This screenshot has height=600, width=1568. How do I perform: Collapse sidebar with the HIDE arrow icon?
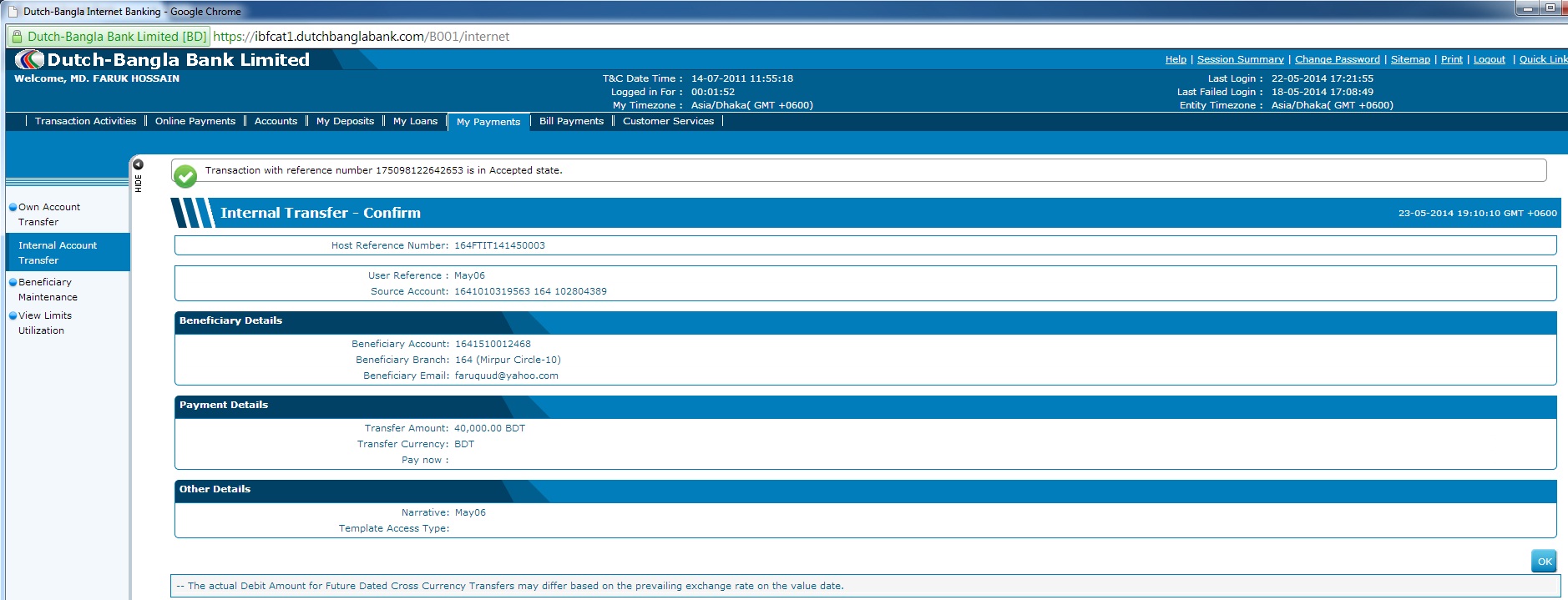pos(139,164)
